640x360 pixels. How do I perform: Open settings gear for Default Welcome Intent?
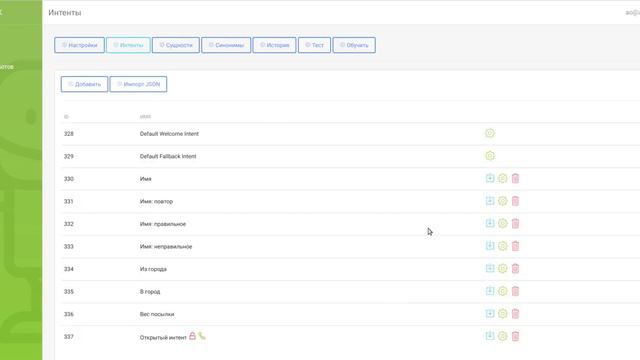[490, 133]
